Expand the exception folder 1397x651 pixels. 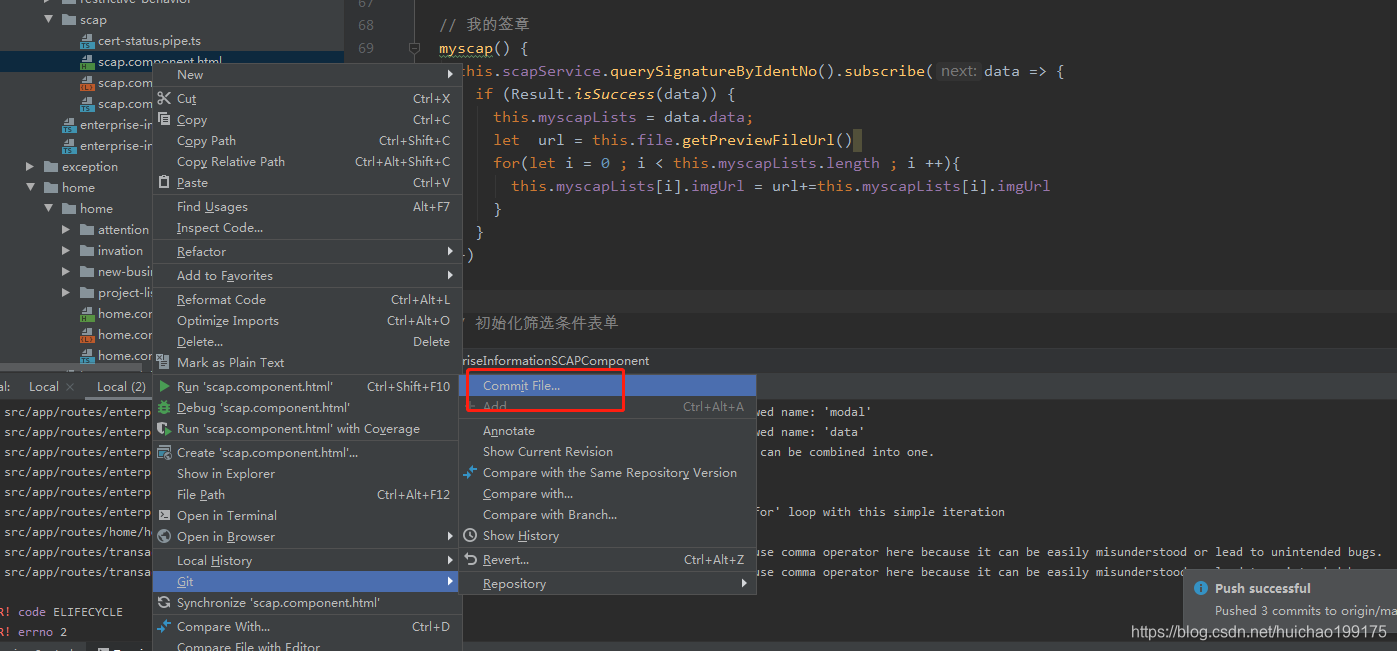point(28,166)
